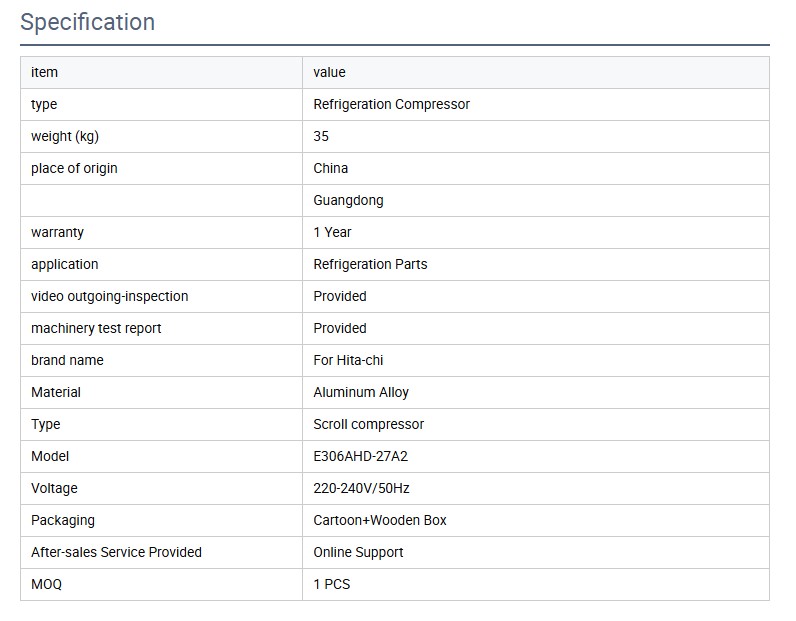
Task: Click the 'item' column header cell
Action: [45, 72]
